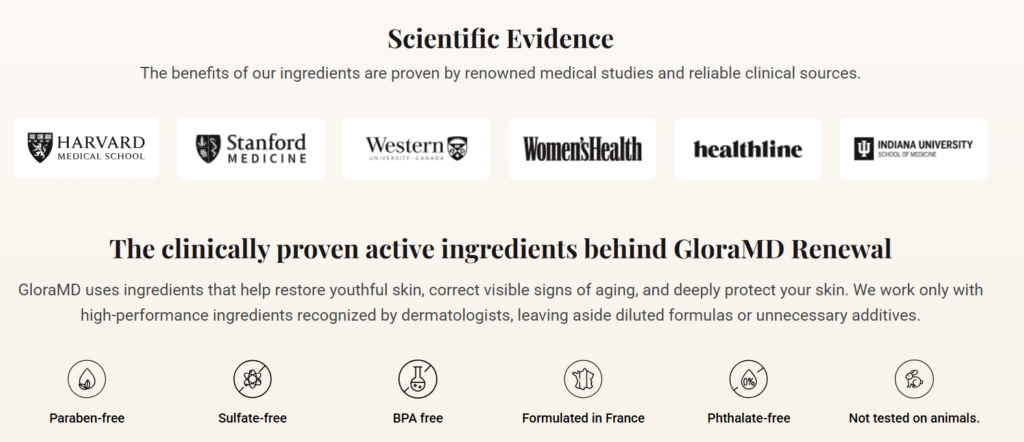Screen dimensions: 1024x442
Task: Click the BPA free flask icon
Action: [417, 378]
